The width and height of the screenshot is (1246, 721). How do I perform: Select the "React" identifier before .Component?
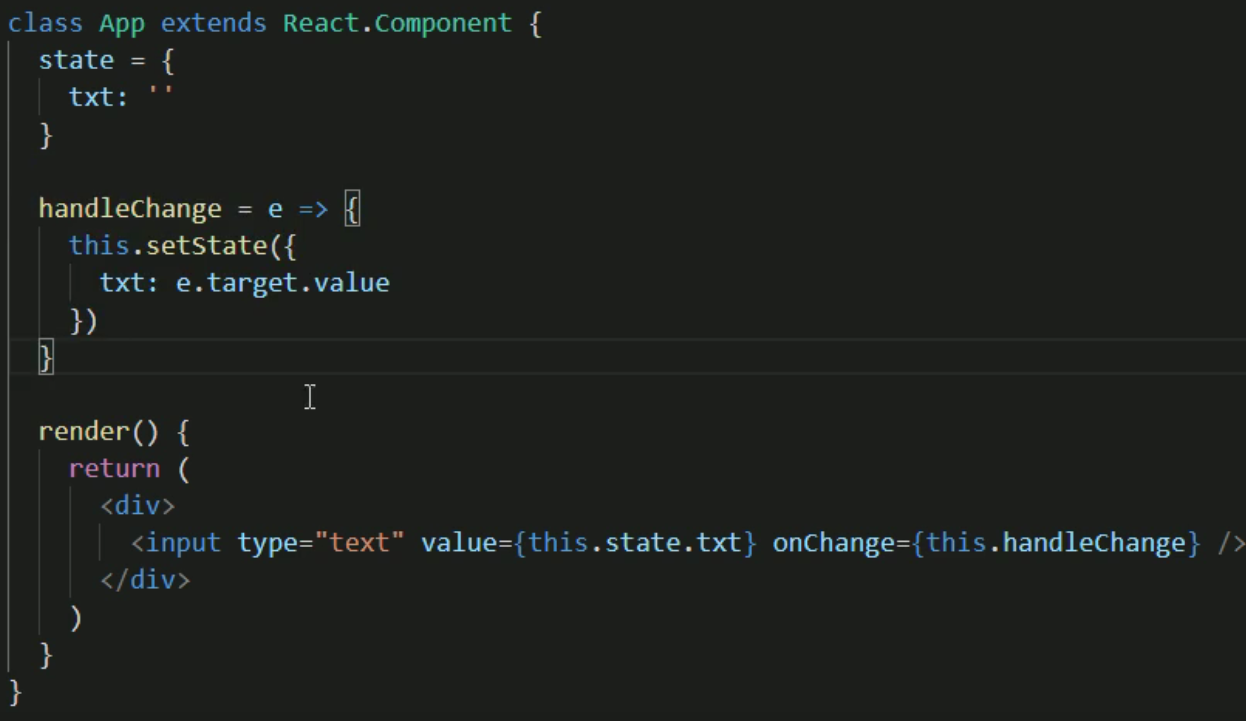321,24
